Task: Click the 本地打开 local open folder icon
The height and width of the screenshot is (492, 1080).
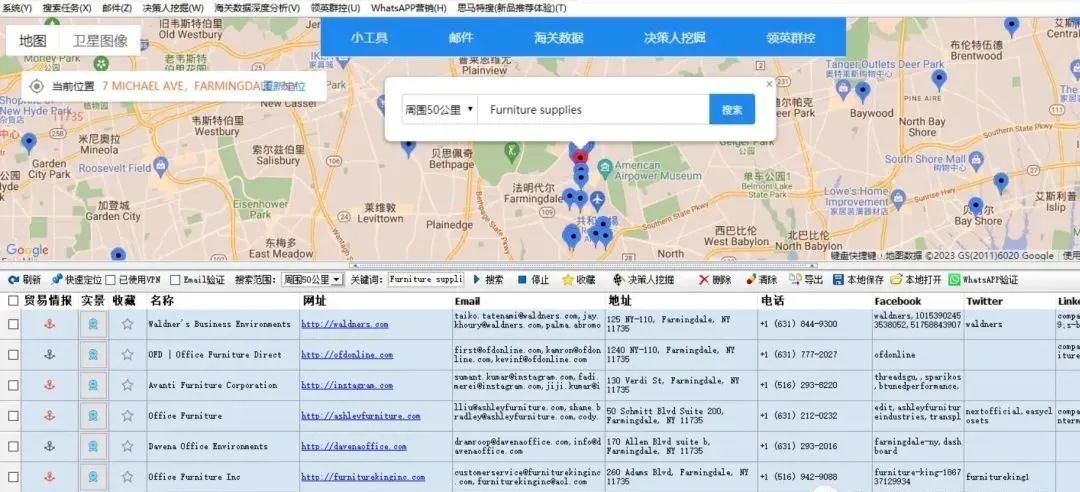Action: click(x=896, y=280)
